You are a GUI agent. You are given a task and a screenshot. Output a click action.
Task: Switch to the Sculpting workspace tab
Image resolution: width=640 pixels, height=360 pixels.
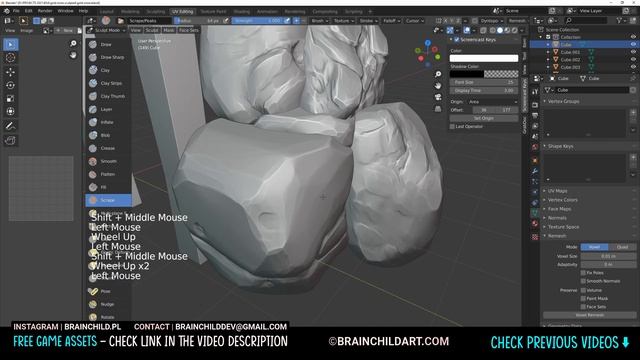coord(156,12)
